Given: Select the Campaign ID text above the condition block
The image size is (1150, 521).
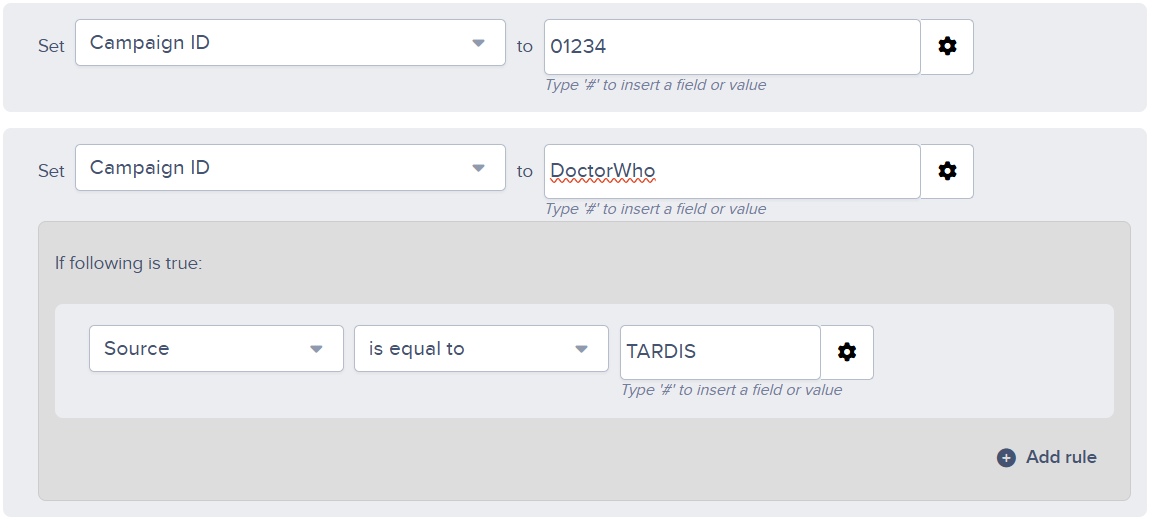Looking at the screenshot, I should pos(150,168).
